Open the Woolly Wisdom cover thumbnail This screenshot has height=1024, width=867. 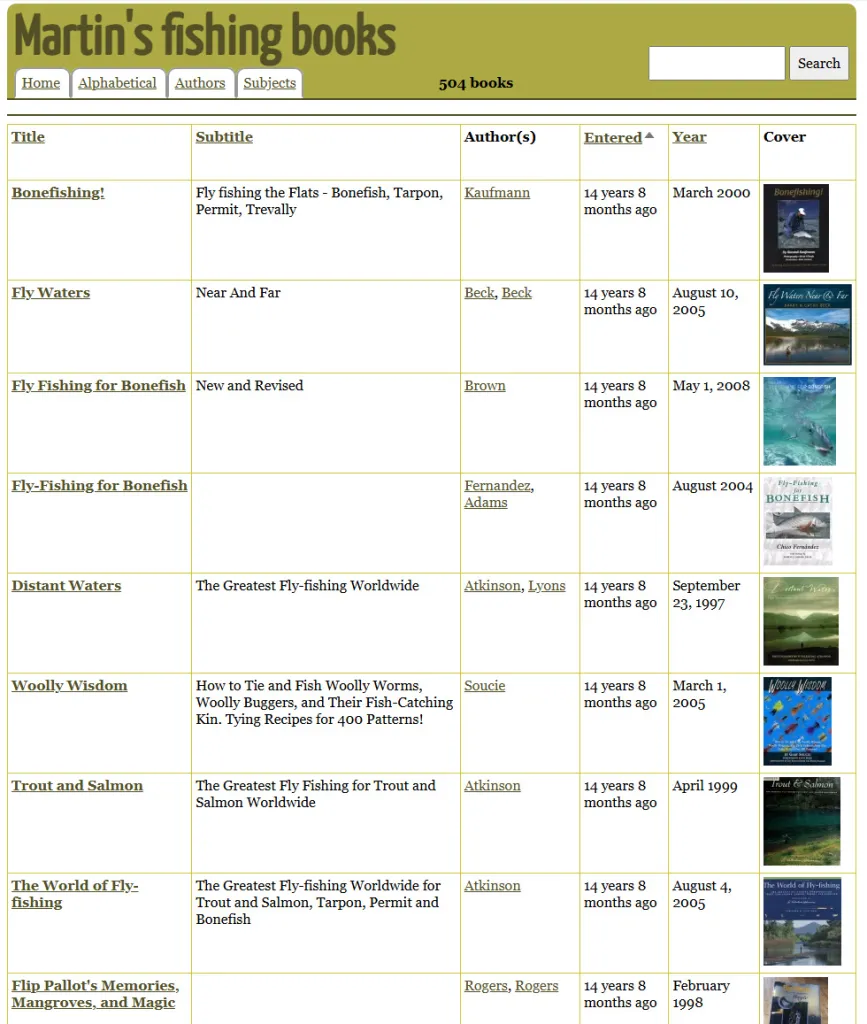click(x=797, y=721)
